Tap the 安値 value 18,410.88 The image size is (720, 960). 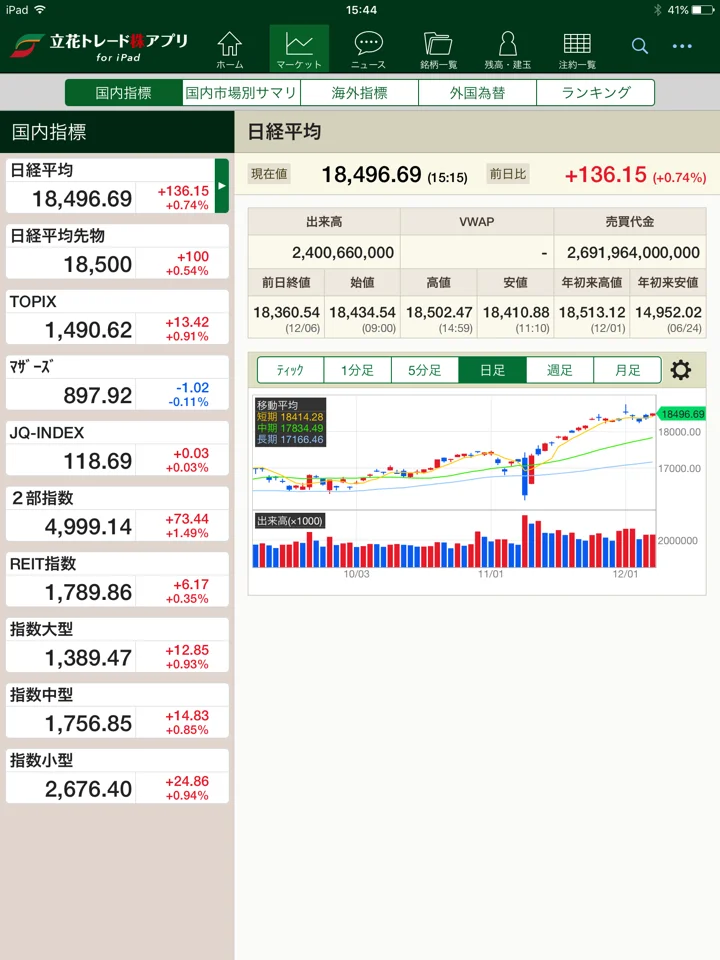pyautogui.click(x=516, y=312)
